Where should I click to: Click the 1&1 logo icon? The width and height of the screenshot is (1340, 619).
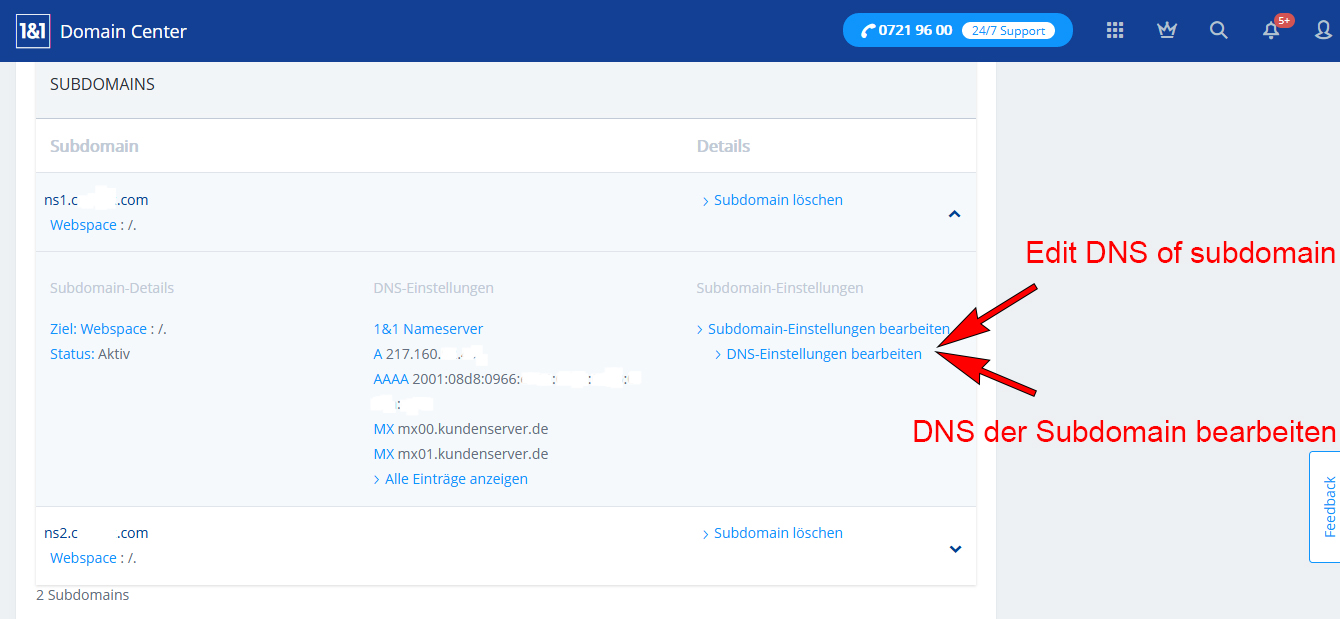pyautogui.click(x=33, y=31)
